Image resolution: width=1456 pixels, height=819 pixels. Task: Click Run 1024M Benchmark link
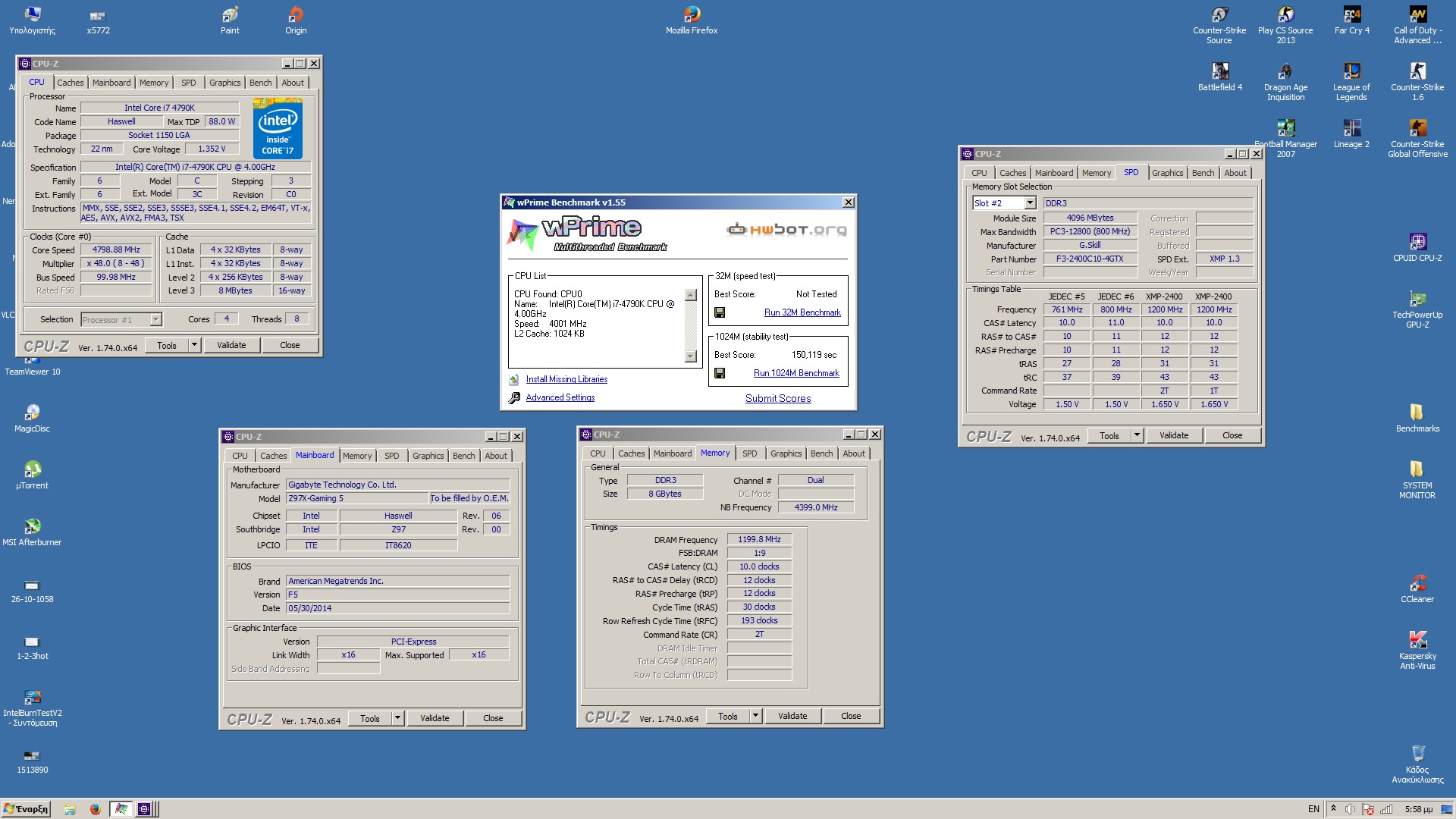pyautogui.click(x=796, y=373)
